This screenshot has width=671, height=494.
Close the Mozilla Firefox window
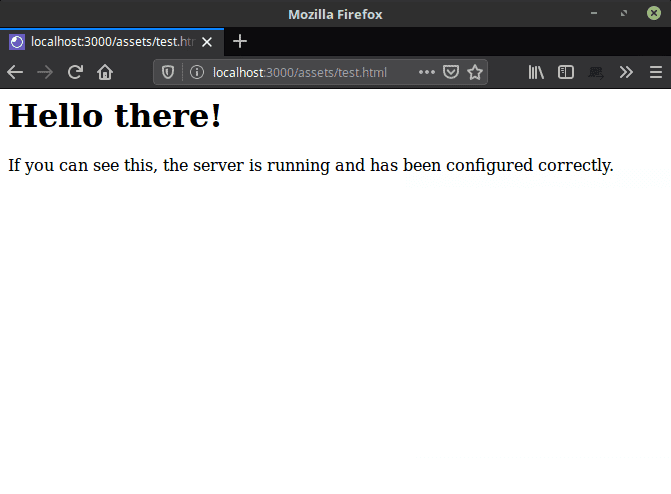click(654, 14)
